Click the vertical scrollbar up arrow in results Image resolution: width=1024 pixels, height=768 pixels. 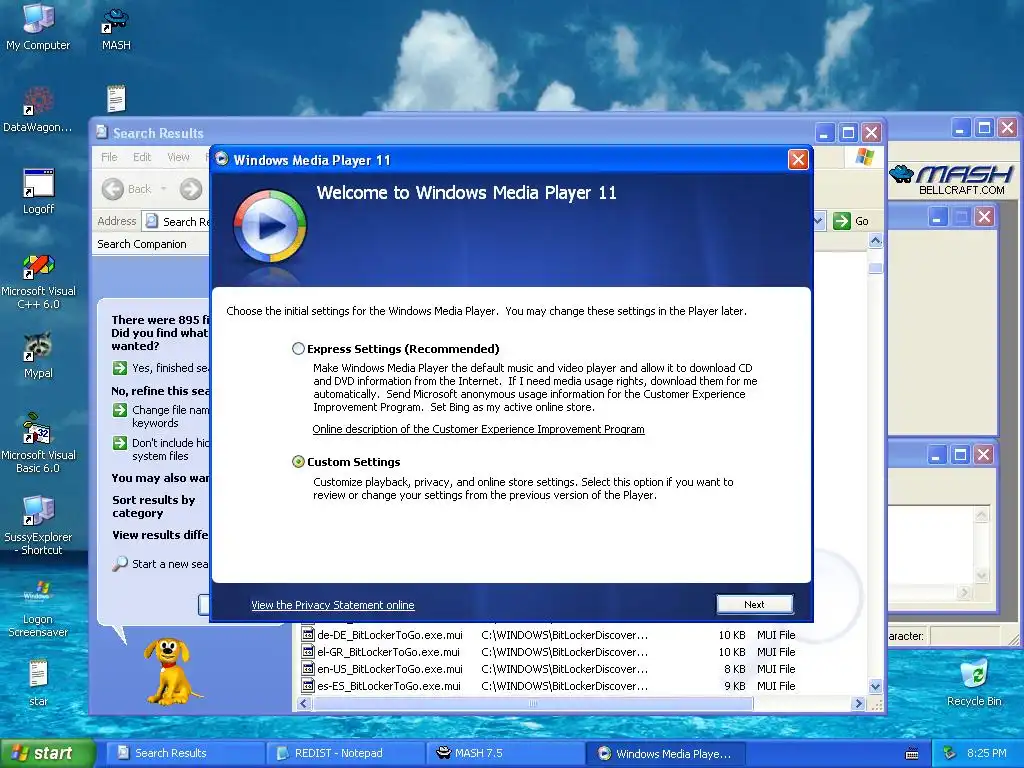pyautogui.click(x=876, y=241)
